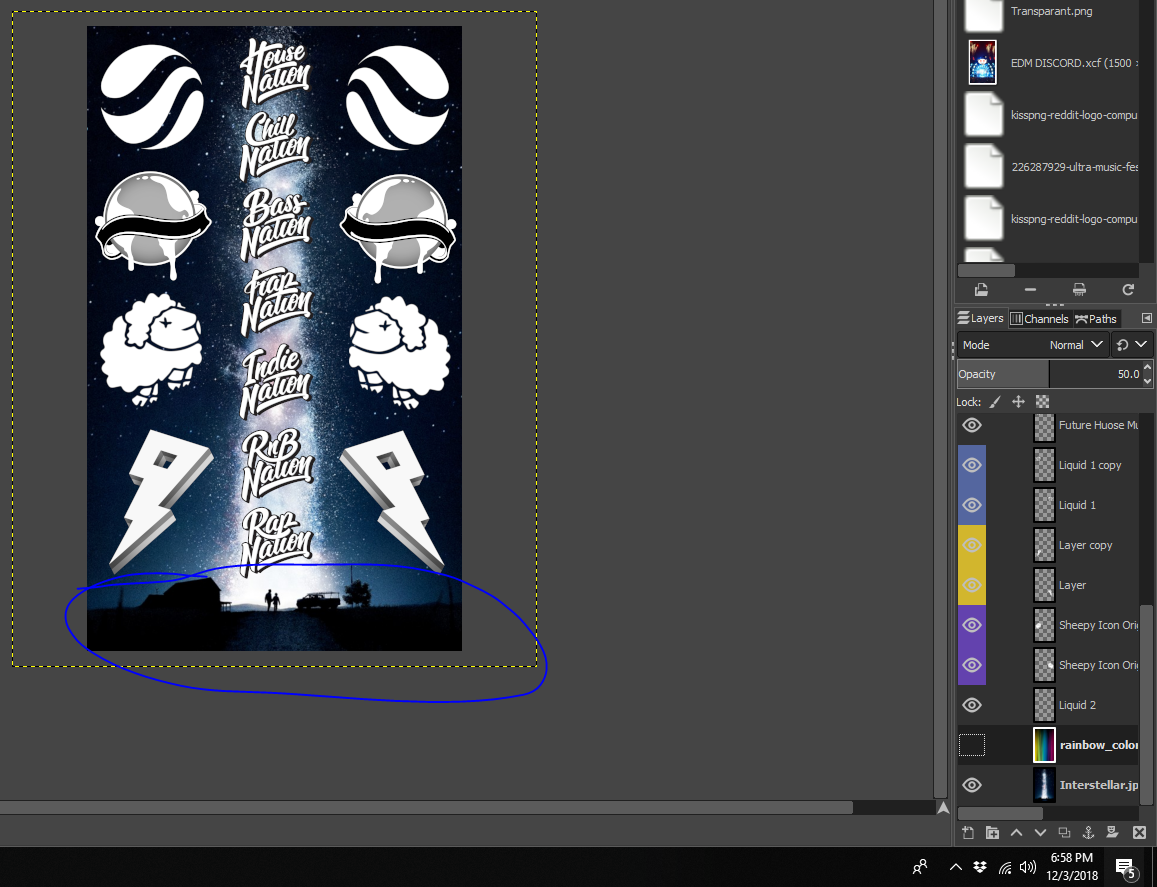Duplicate the selected layer
Viewport: 1157px width, 887px height.
coord(1064,832)
